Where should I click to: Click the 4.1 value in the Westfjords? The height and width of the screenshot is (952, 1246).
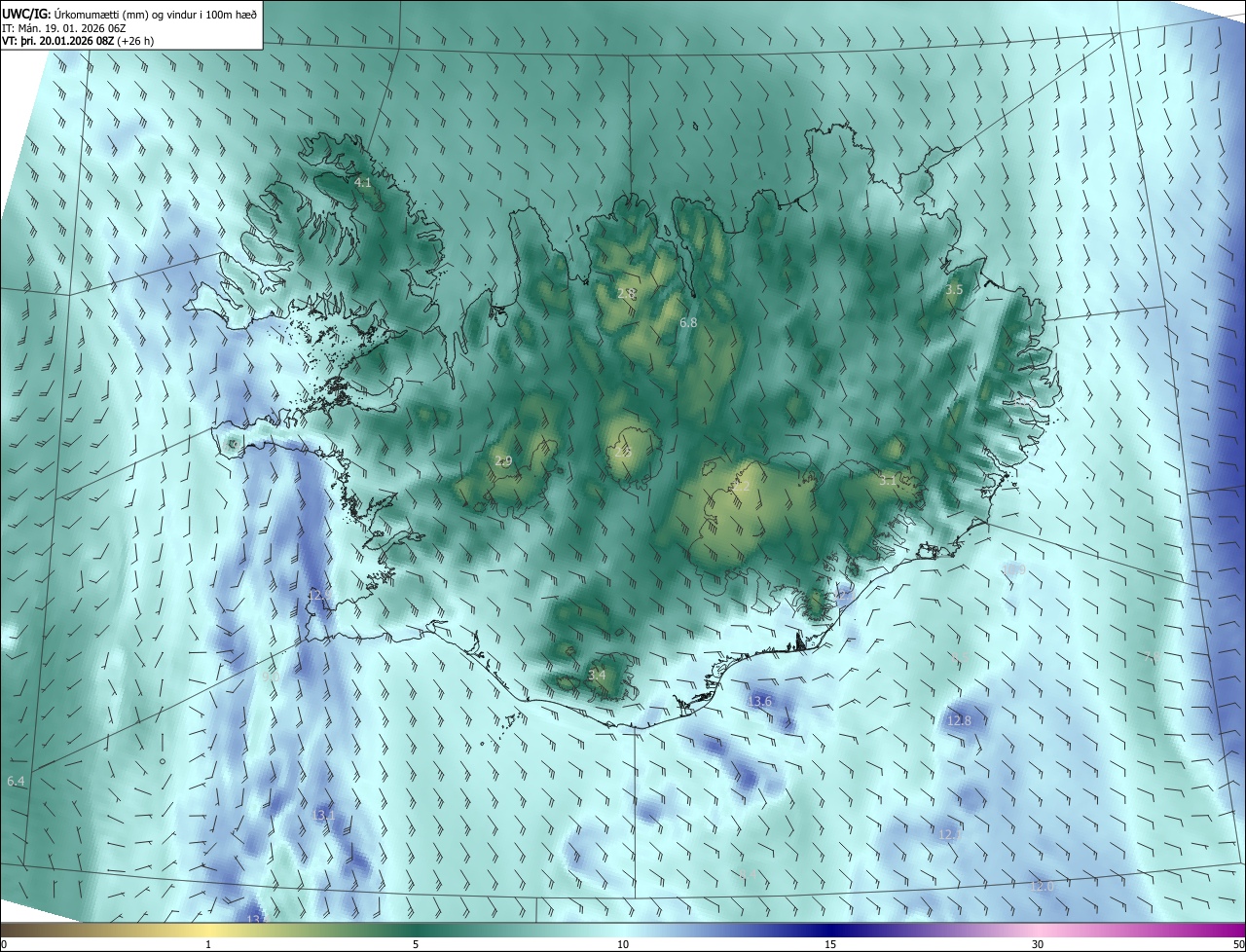pos(363,183)
